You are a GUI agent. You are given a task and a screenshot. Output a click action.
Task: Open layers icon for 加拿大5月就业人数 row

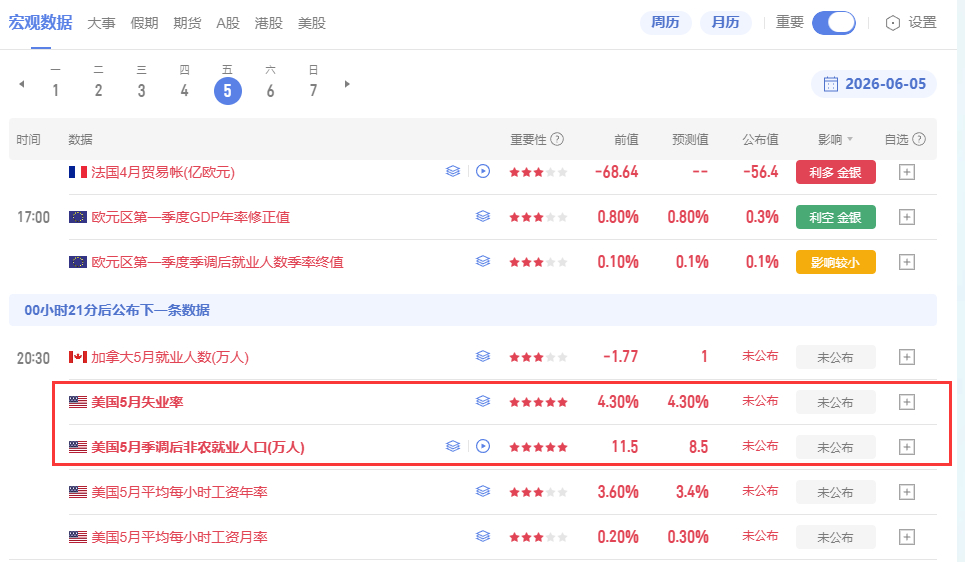coord(483,356)
